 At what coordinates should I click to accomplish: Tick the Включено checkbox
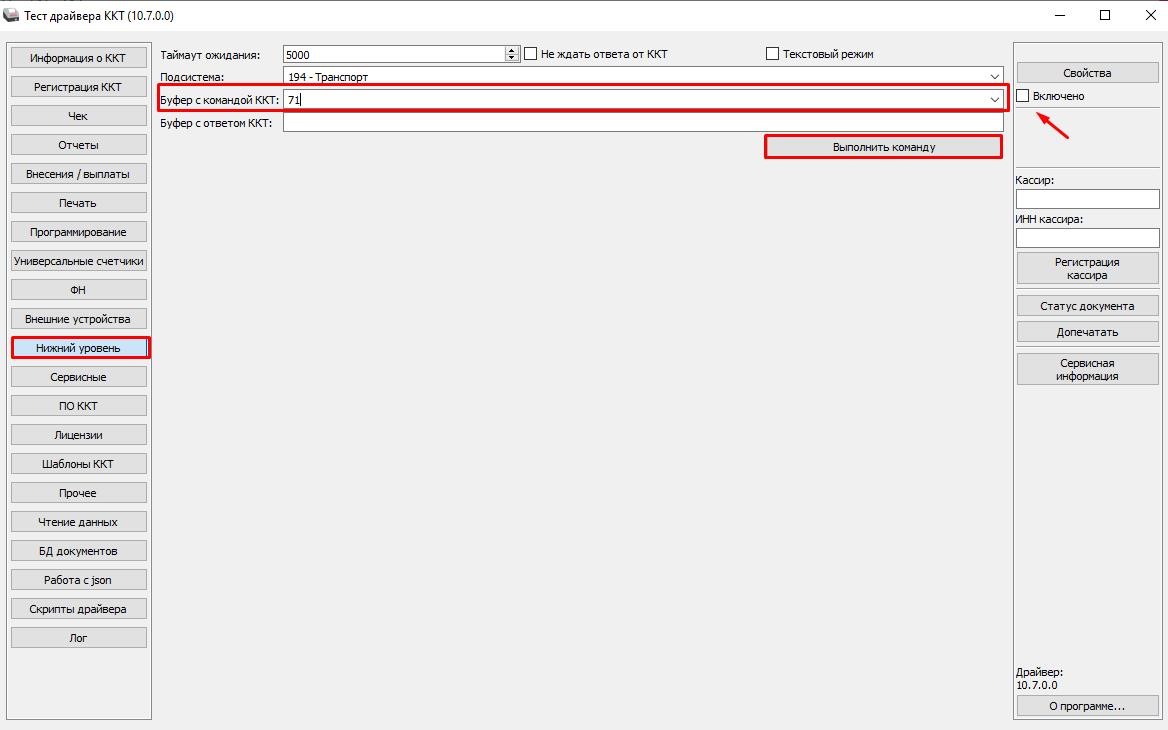[1023, 95]
